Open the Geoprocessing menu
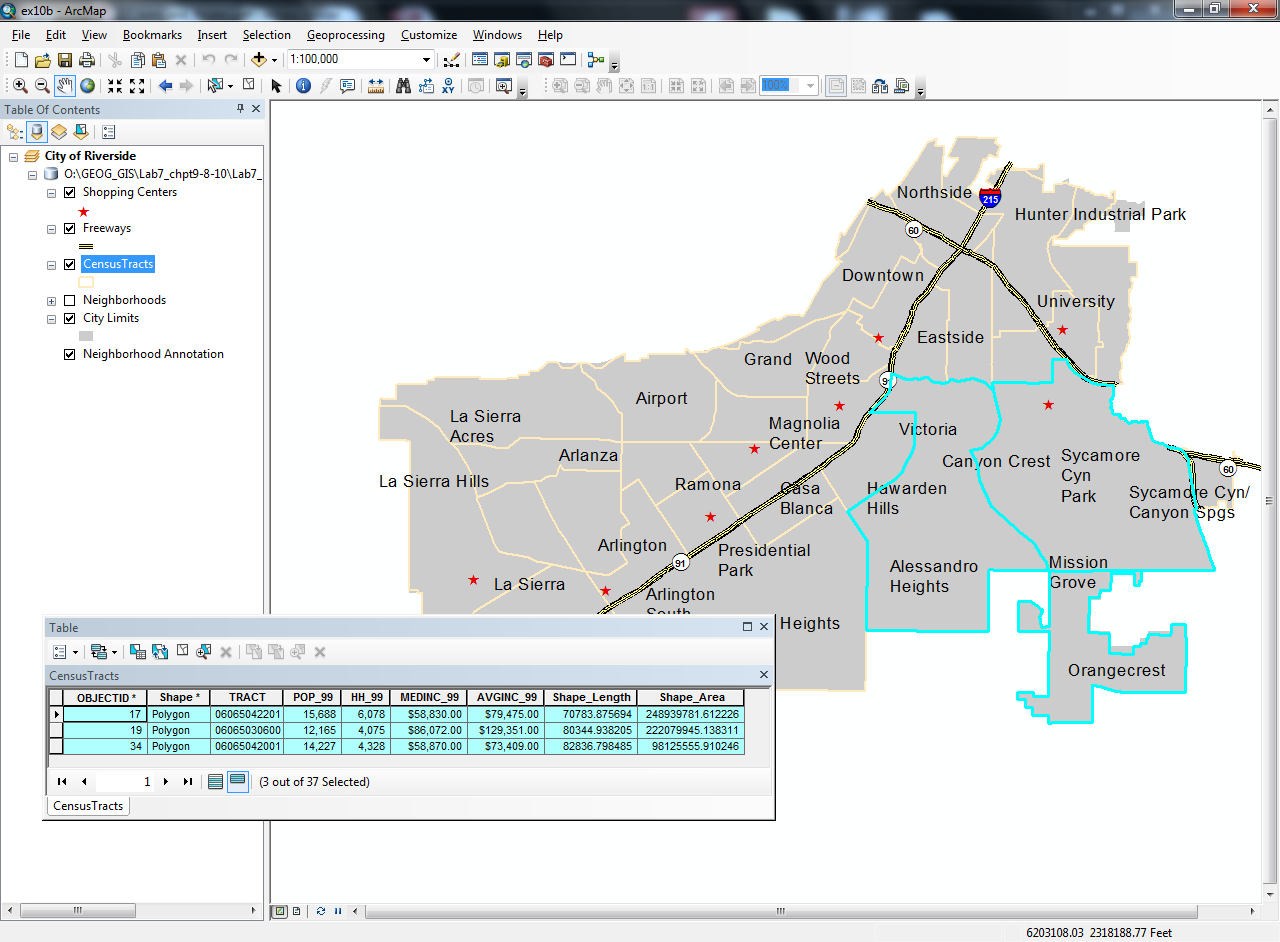 (345, 35)
